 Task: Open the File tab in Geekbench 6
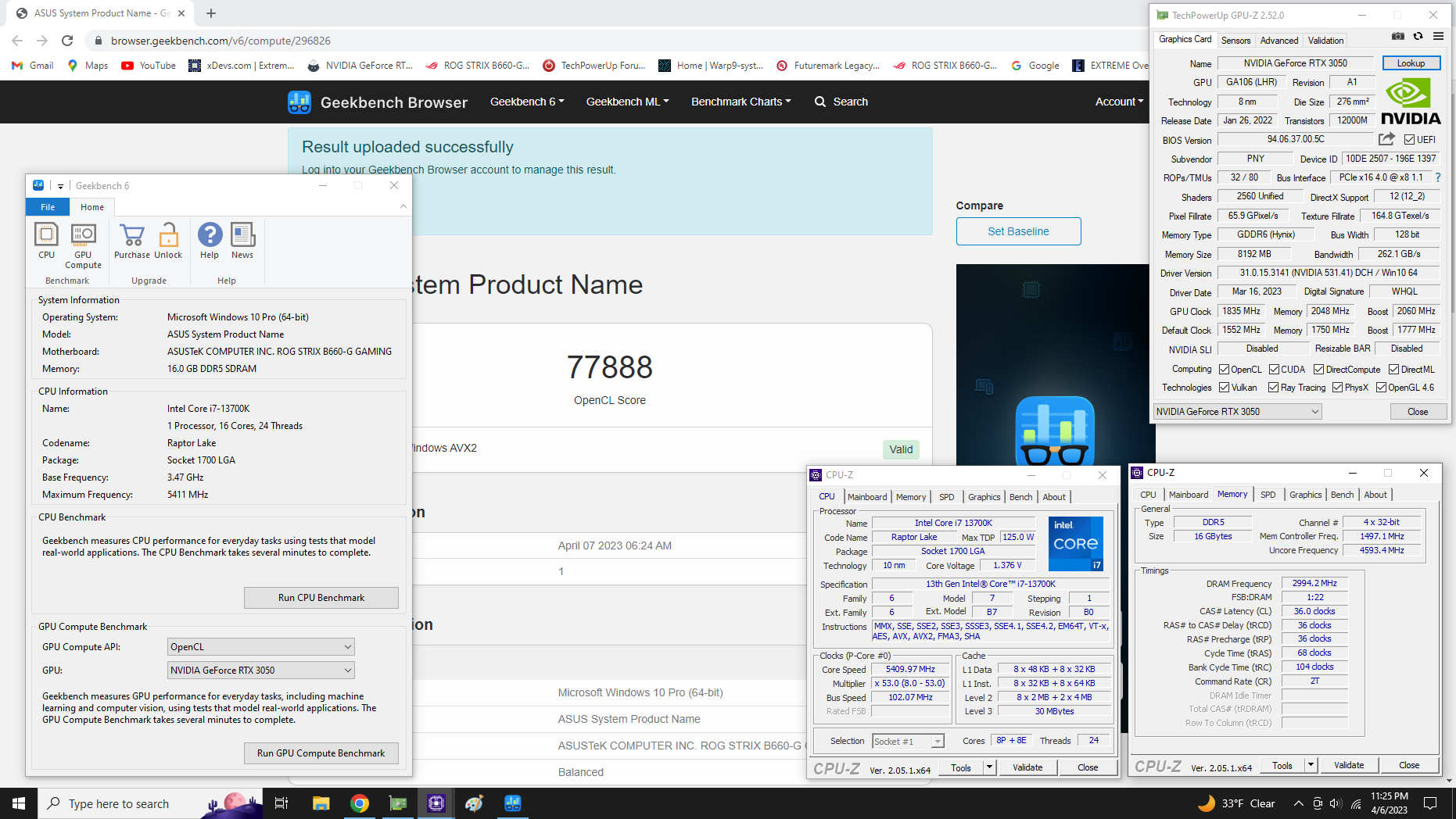(48, 207)
